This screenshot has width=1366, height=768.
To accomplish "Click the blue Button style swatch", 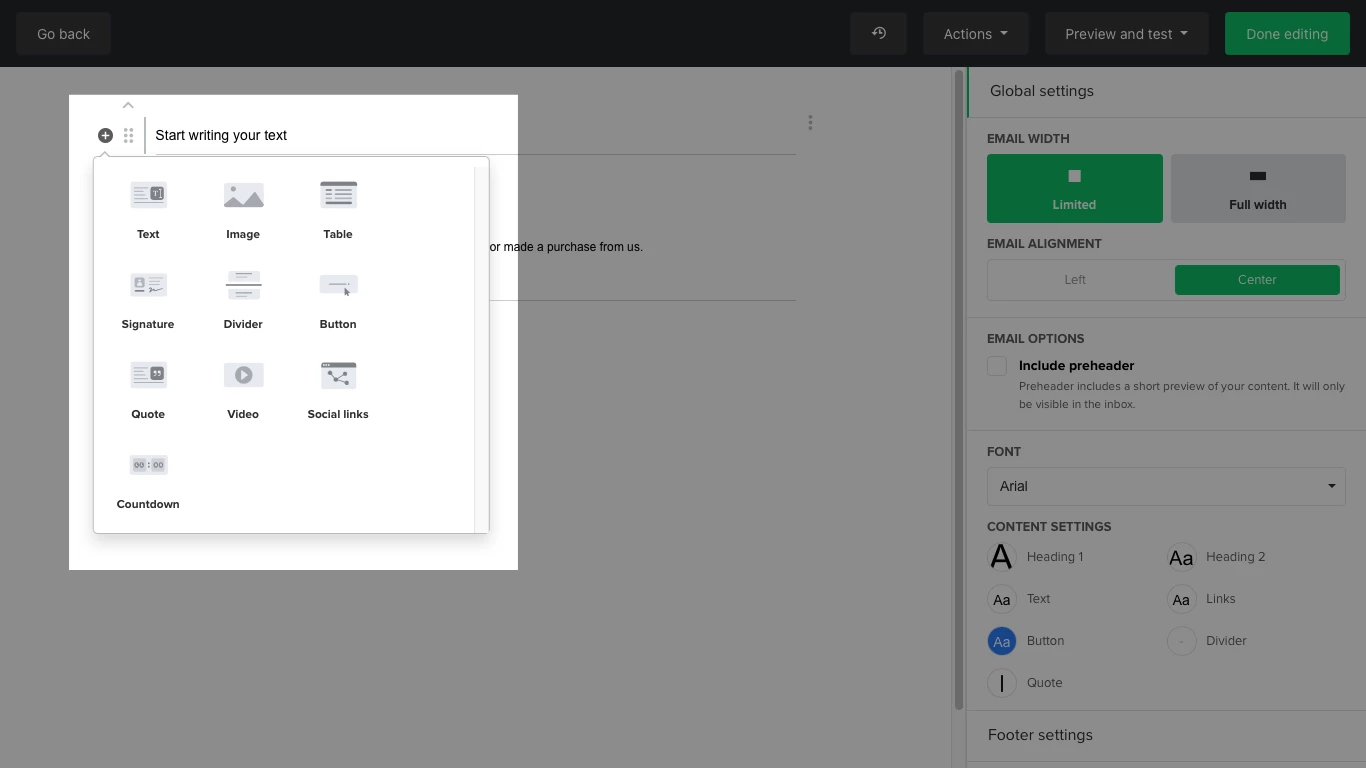I will (1002, 641).
